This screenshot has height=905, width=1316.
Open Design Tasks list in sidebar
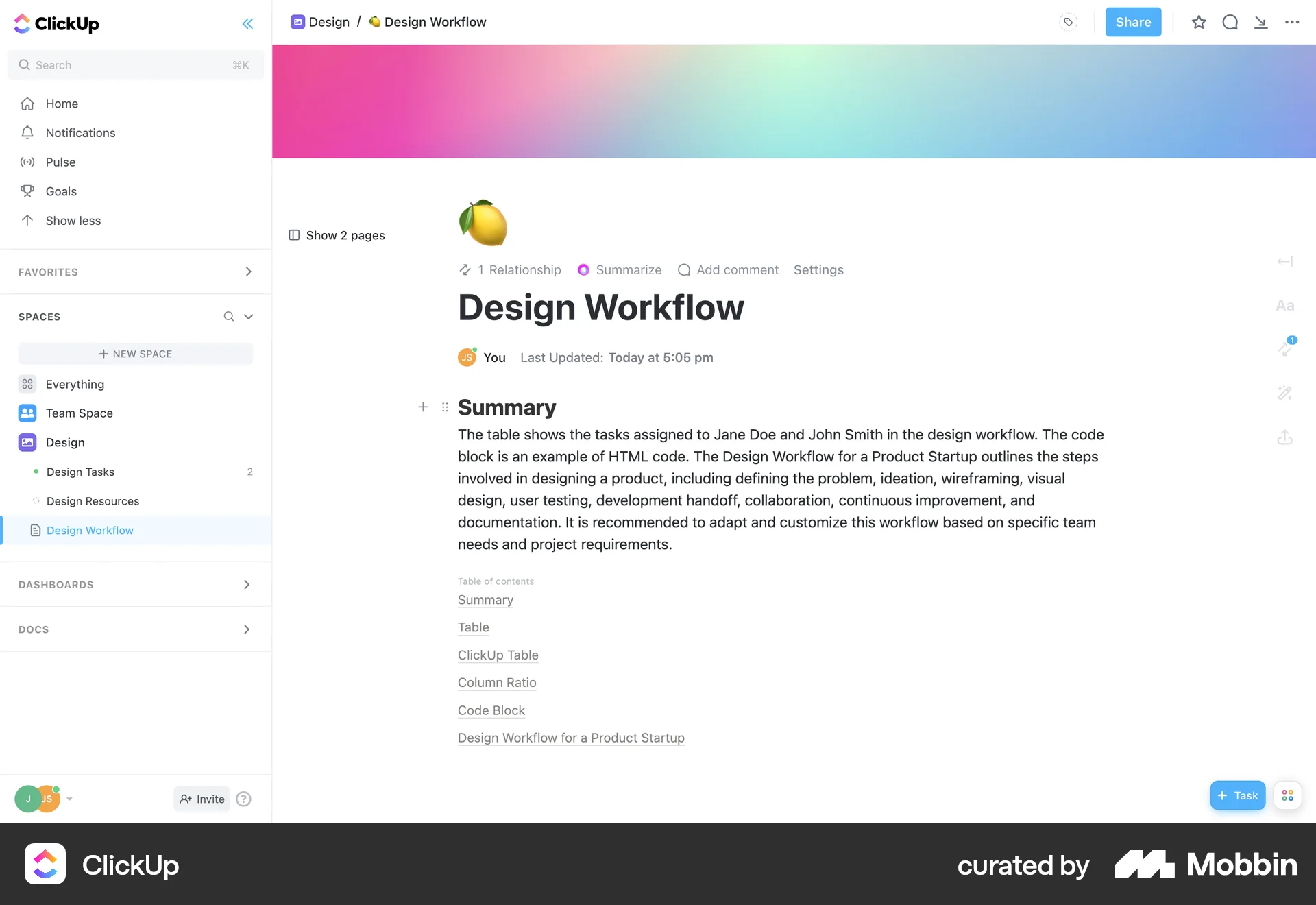(x=80, y=472)
